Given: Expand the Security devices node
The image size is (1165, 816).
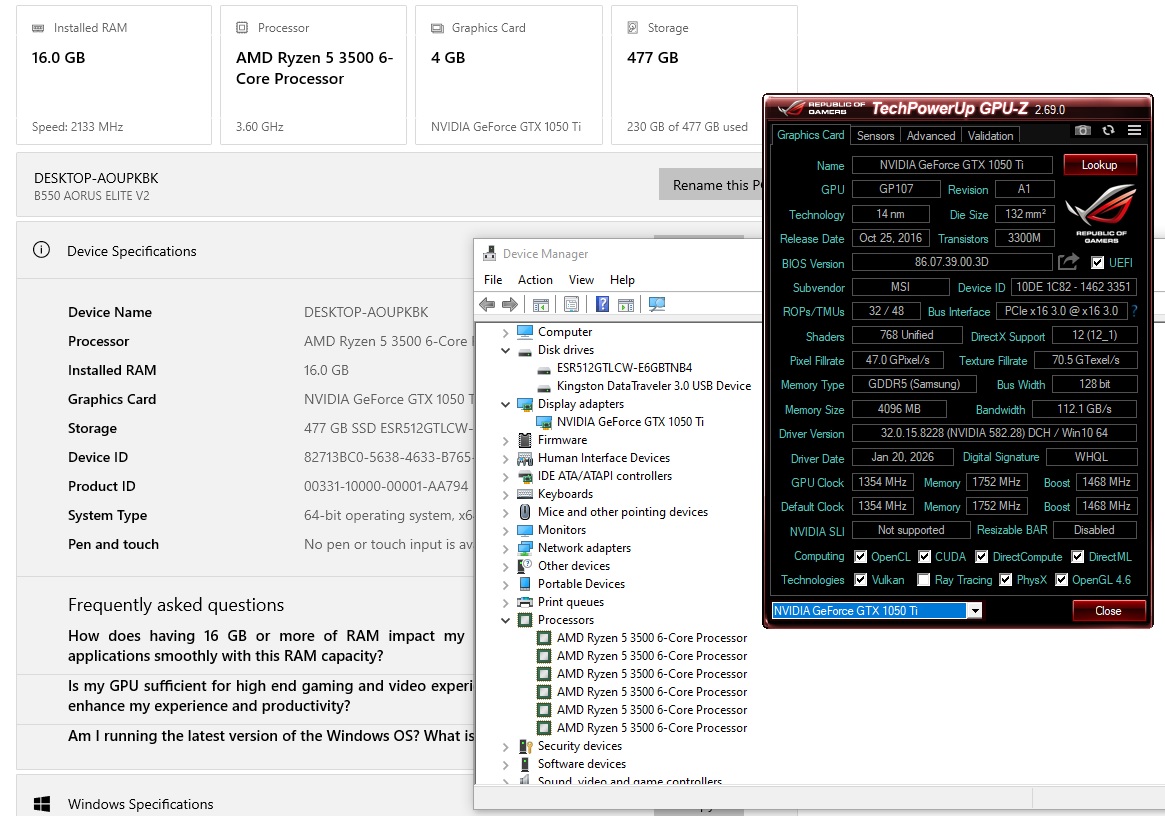Looking at the screenshot, I should click(x=505, y=746).
